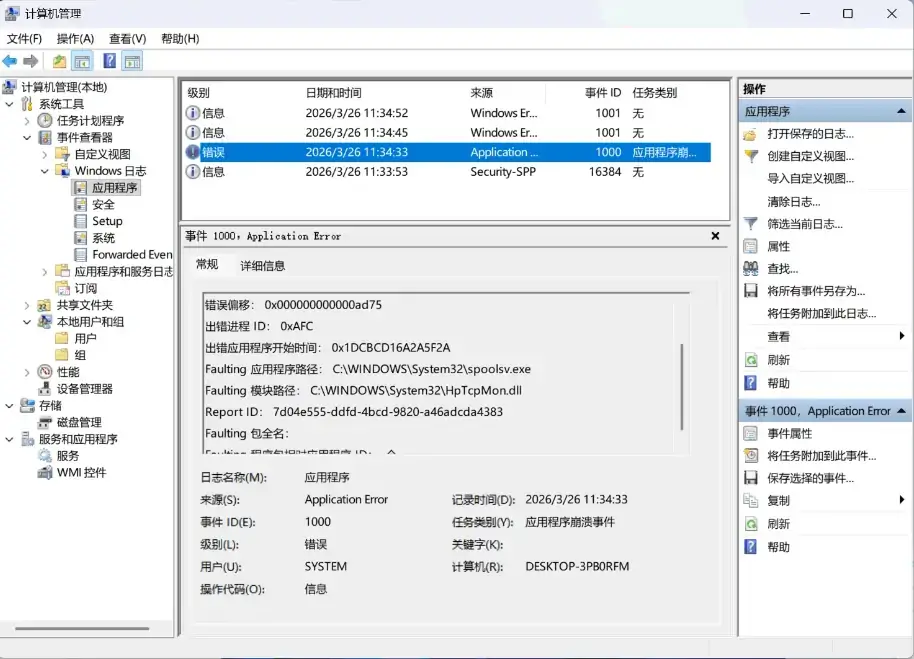Toggle the show/hide console tree icon
Viewport: 914px width, 659px height.
pyautogui.click(x=82, y=61)
